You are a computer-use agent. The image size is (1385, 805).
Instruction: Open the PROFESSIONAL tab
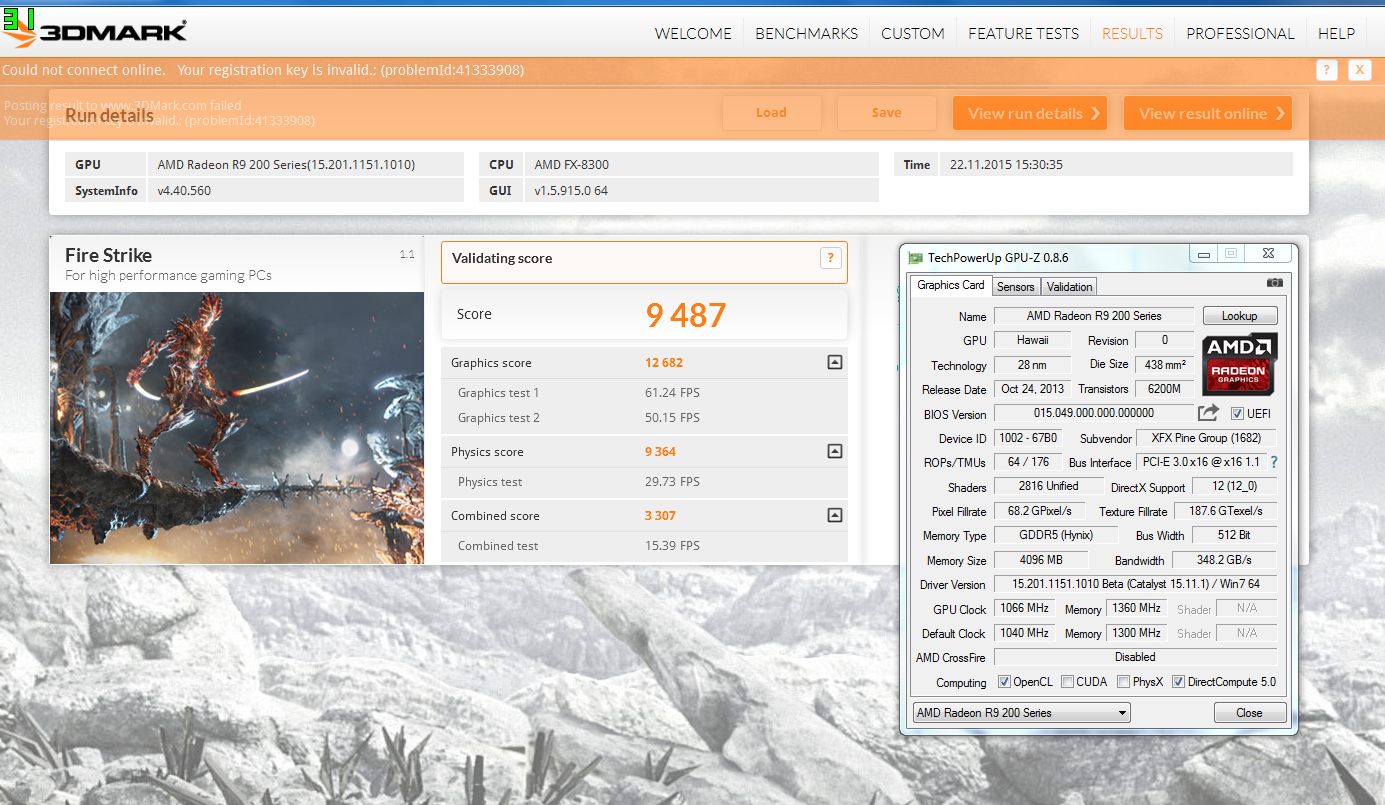pyautogui.click(x=1240, y=33)
